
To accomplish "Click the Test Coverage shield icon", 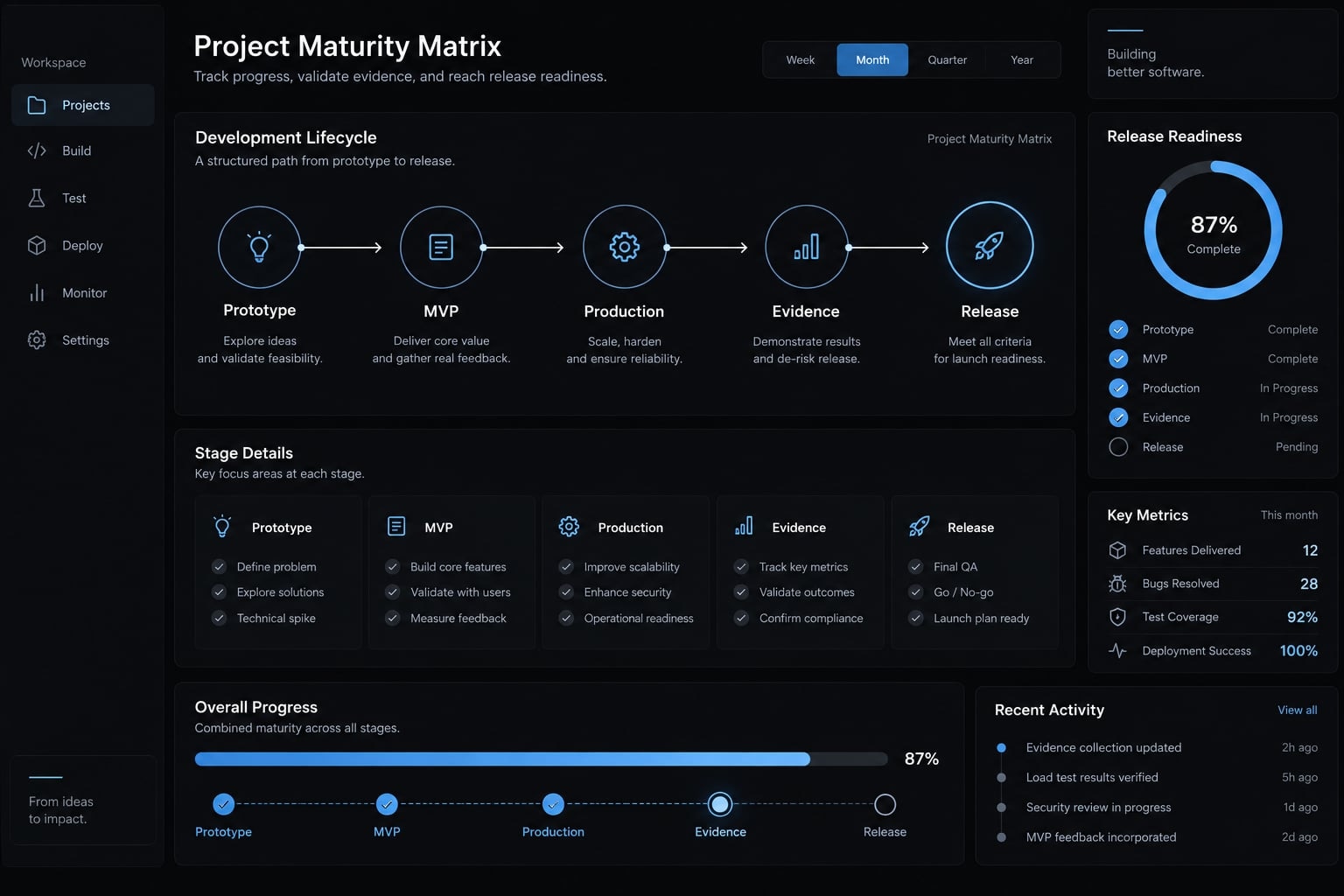I will (x=1117, y=617).
